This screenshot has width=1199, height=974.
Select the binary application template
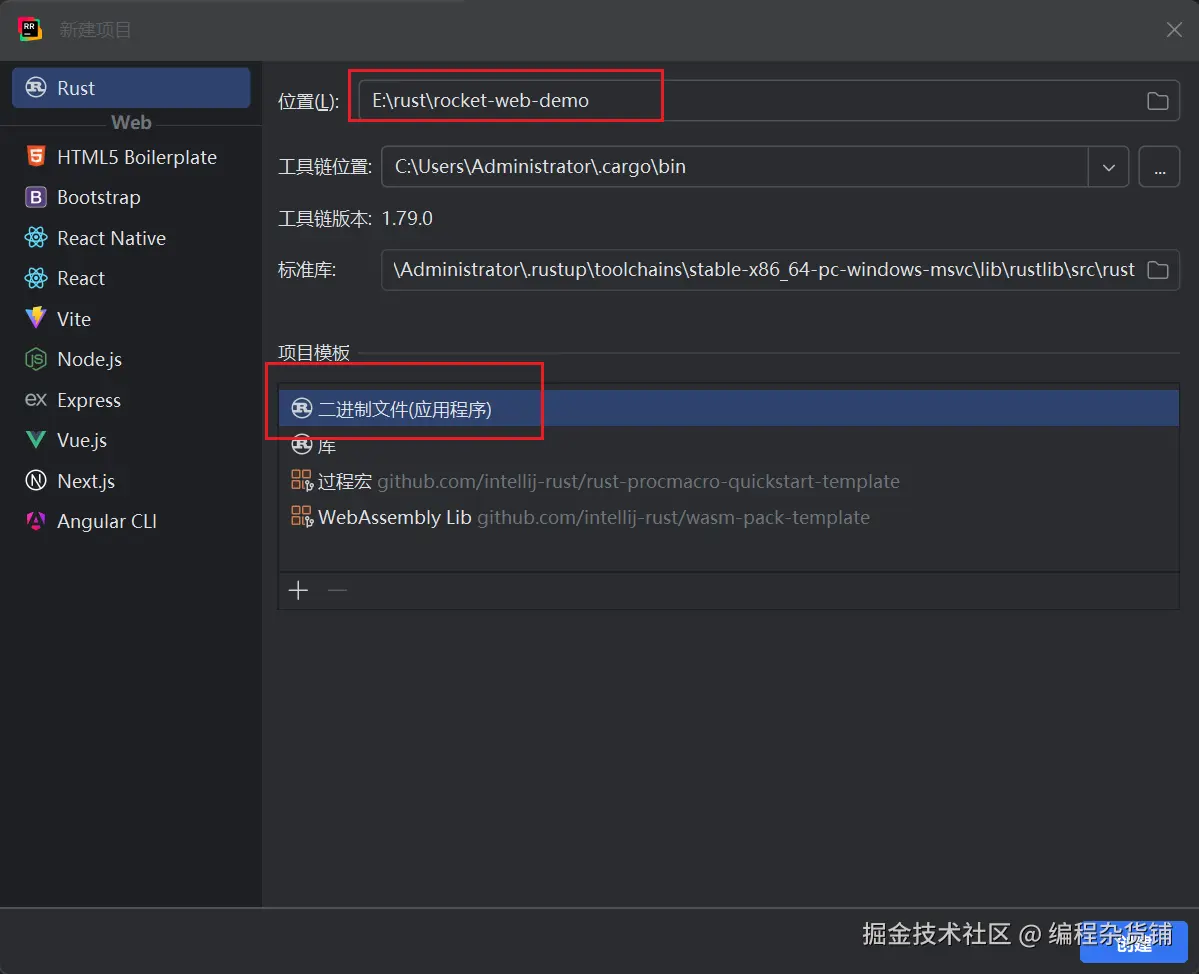point(729,409)
